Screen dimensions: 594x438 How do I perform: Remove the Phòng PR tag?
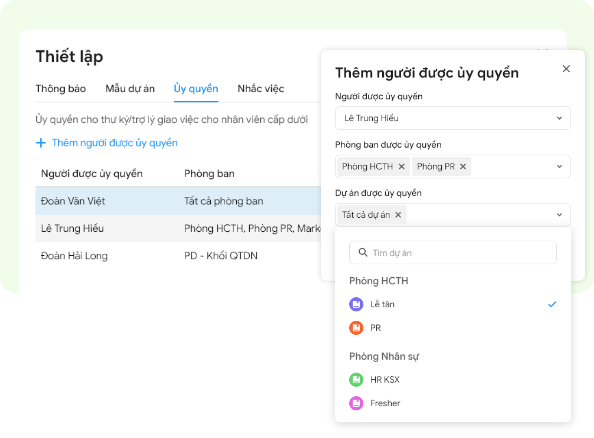point(463,166)
